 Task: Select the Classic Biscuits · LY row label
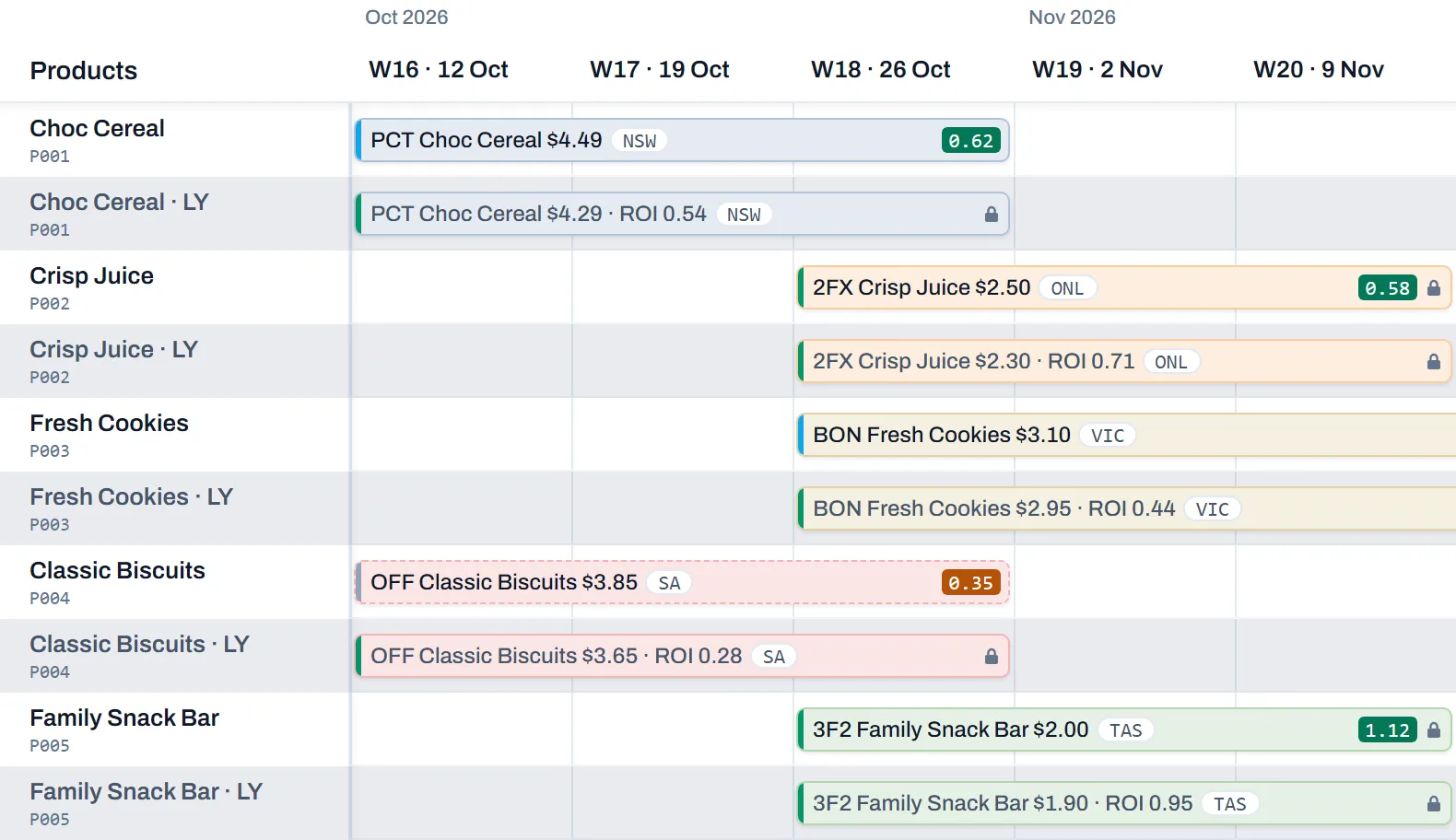[175, 656]
